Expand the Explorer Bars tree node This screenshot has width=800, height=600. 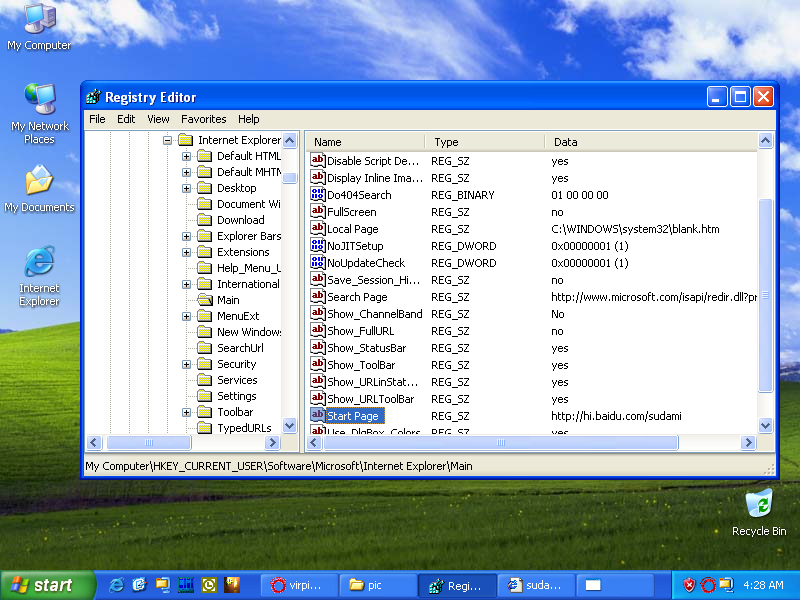pyautogui.click(x=186, y=236)
